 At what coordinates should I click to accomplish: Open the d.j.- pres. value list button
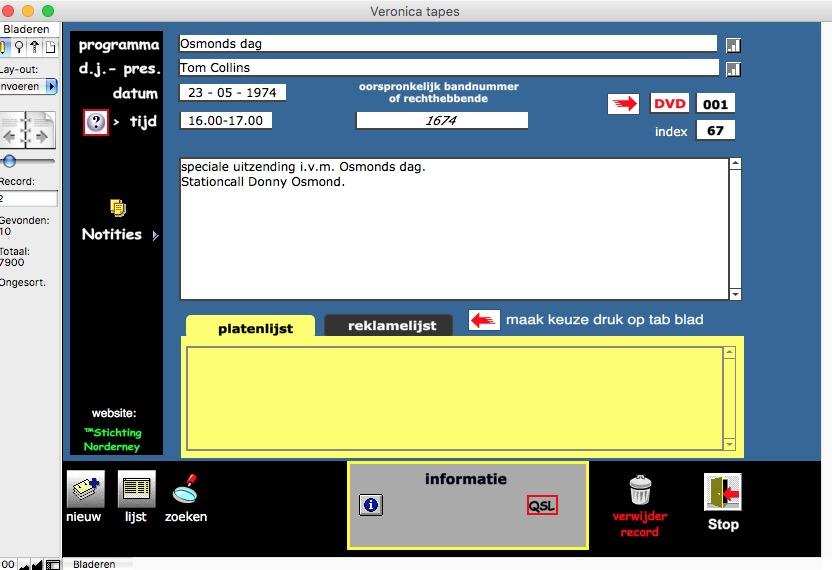click(x=733, y=69)
